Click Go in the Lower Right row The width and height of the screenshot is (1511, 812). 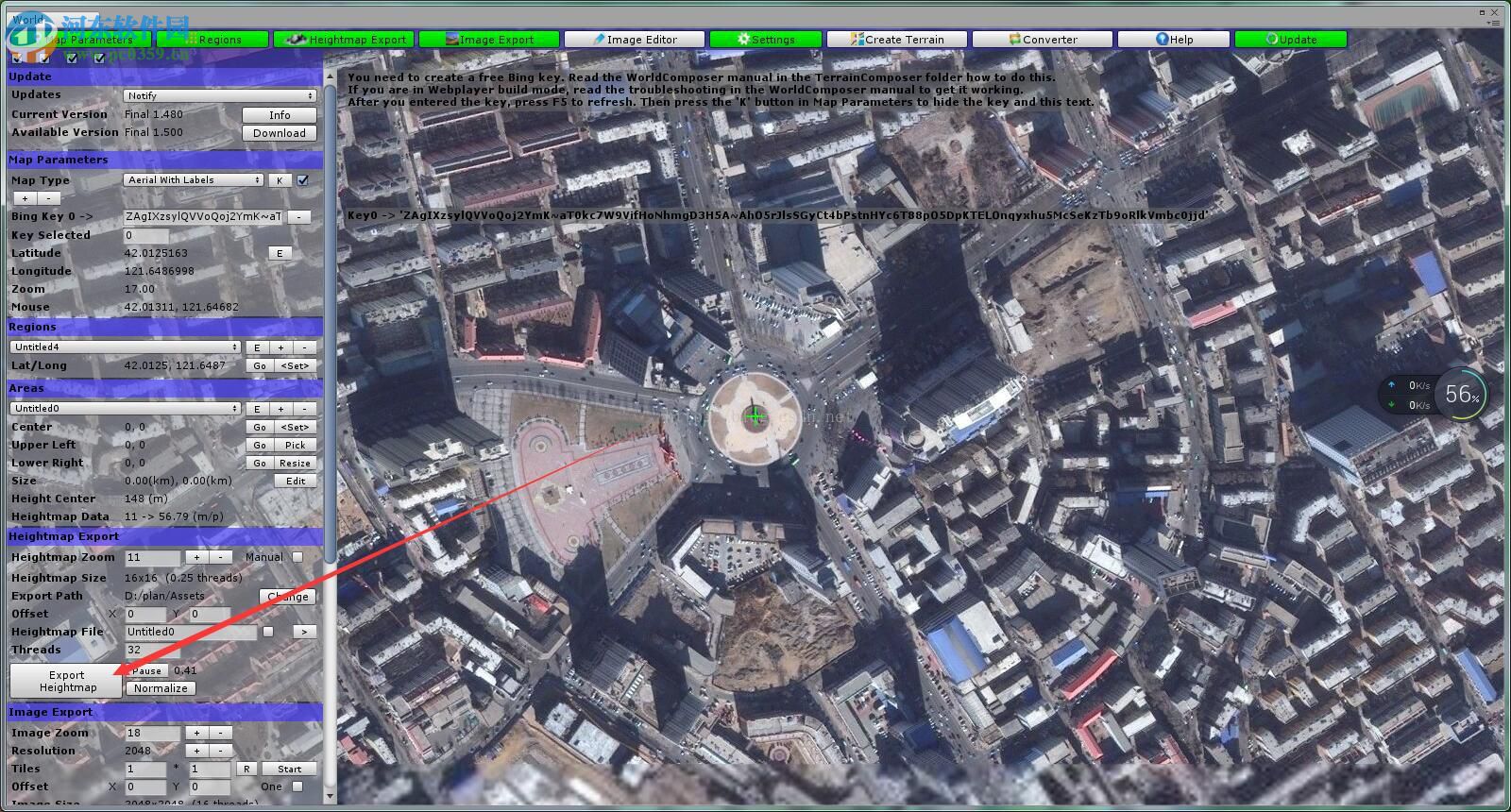pos(260,463)
